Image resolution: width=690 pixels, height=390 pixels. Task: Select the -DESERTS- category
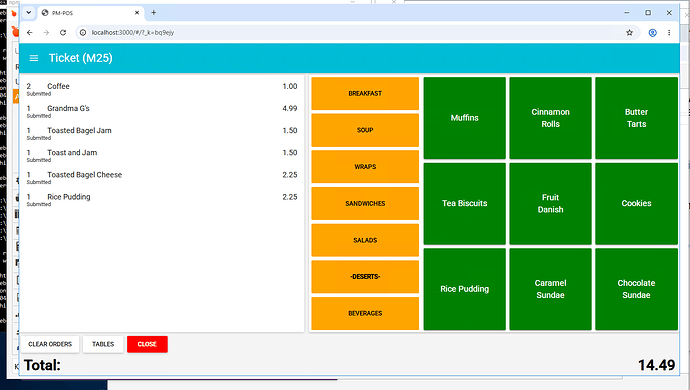[365, 277]
